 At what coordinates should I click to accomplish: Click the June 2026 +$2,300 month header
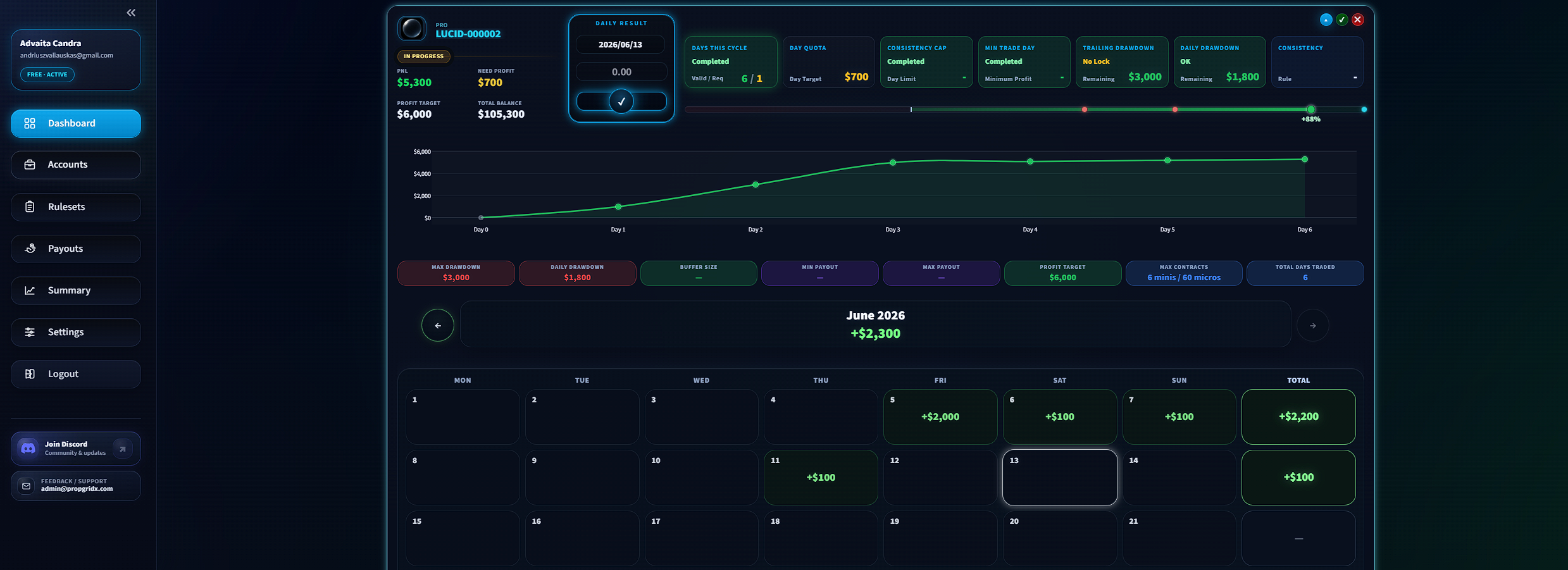(x=876, y=324)
